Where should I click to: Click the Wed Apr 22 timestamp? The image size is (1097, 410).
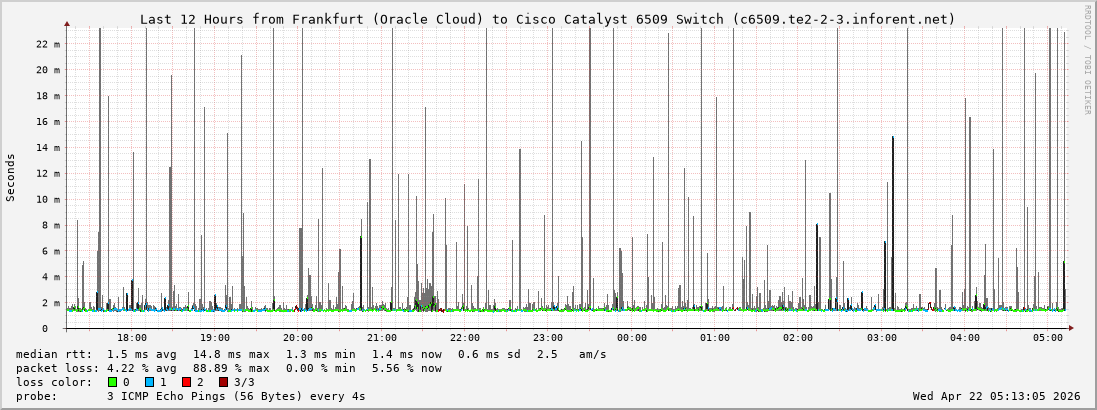(996, 396)
